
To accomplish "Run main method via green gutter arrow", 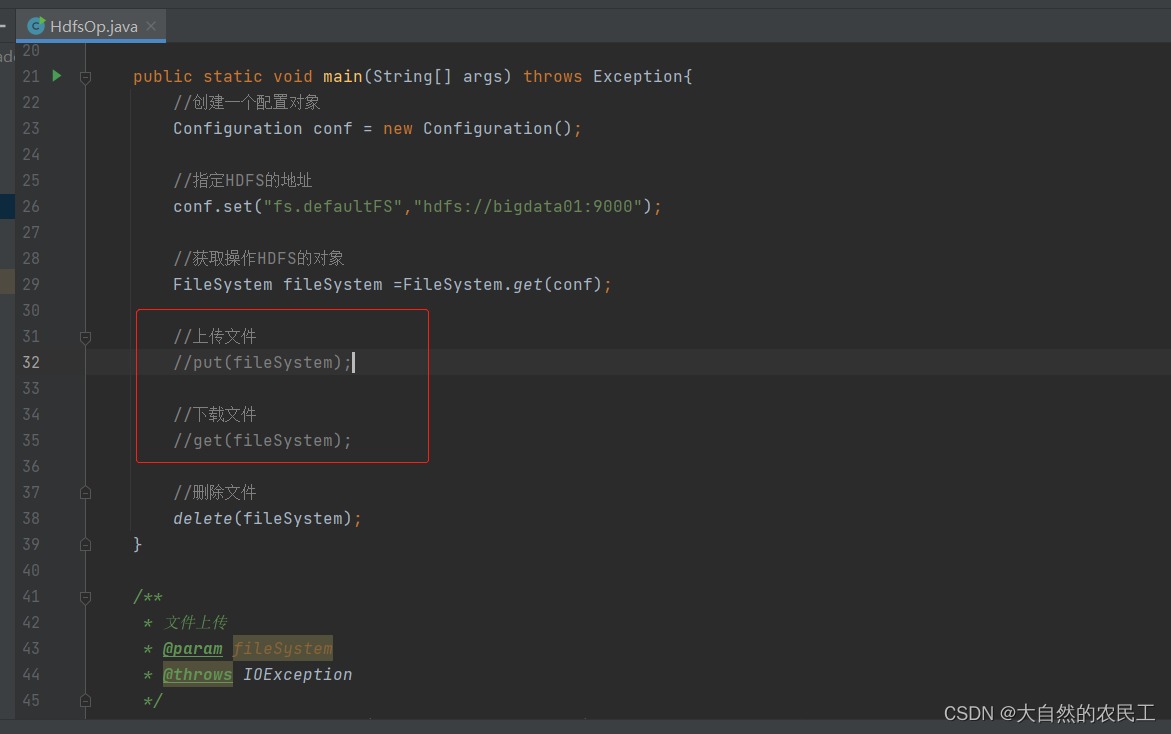I will (57, 76).
